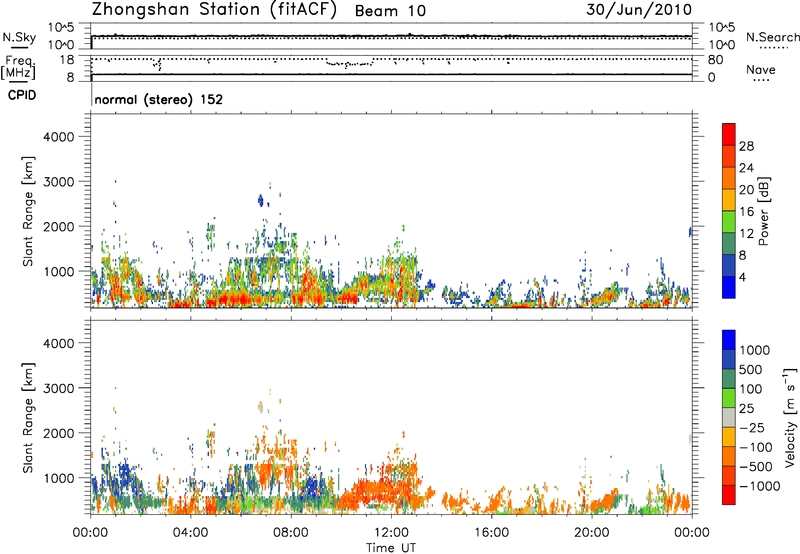Click the 'Nave' legend label
Image resolution: width=800 pixels, height=554 pixels.
(x=761, y=69)
